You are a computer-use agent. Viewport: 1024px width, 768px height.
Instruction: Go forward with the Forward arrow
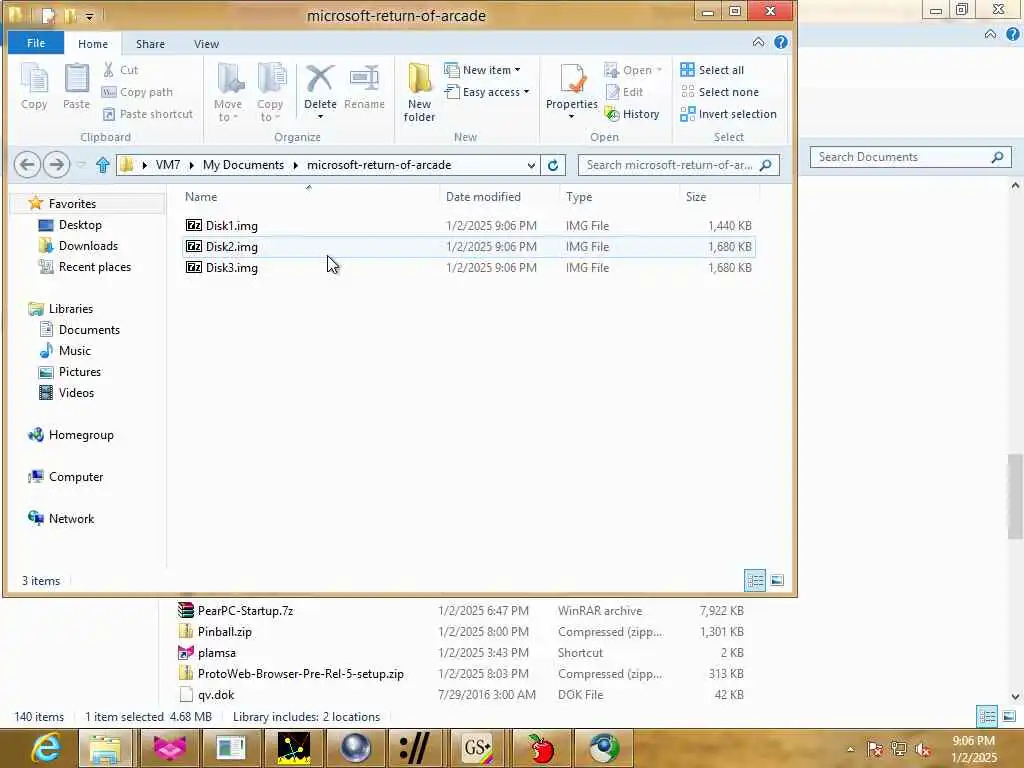point(56,165)
